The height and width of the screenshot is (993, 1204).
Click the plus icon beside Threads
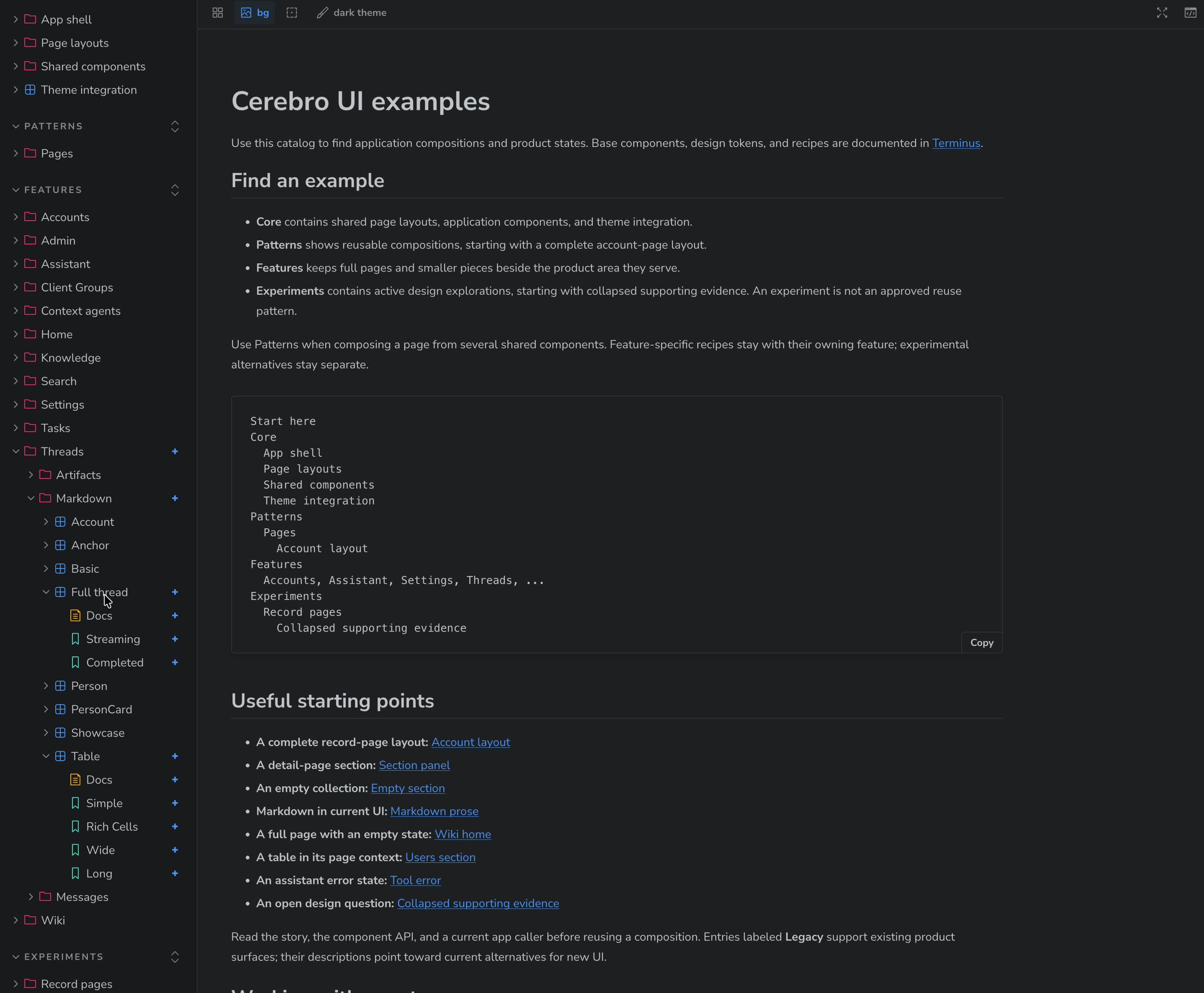coord(175,452)
